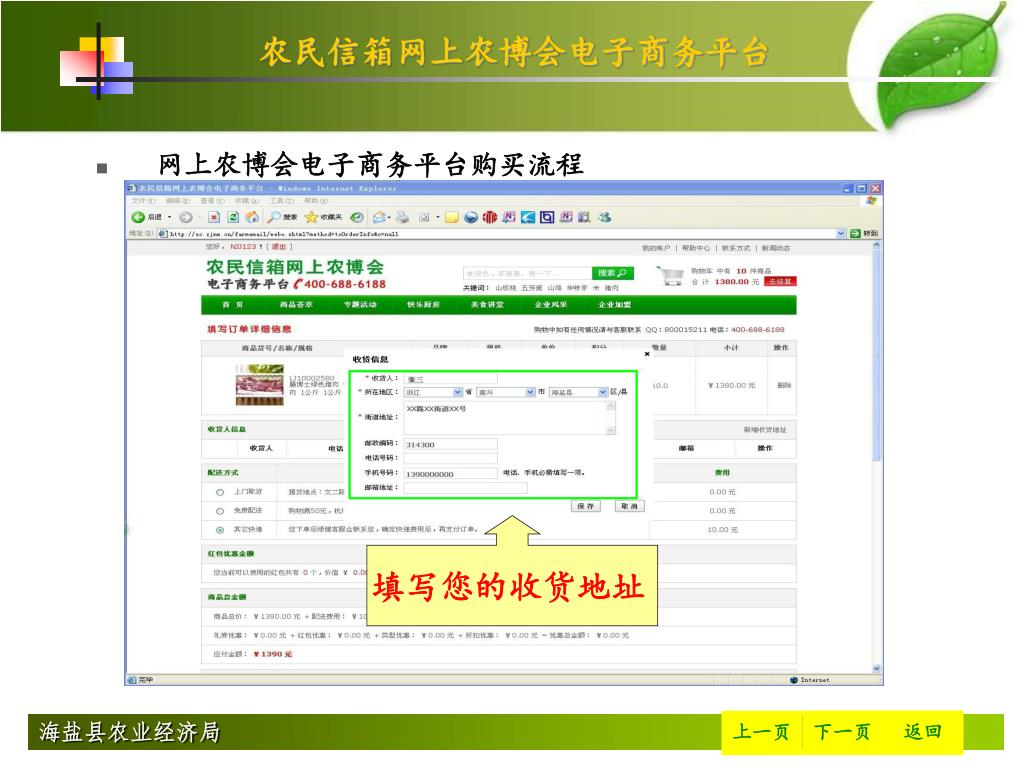Click the 保存 button in the dialog

click(x=586, y=506)
